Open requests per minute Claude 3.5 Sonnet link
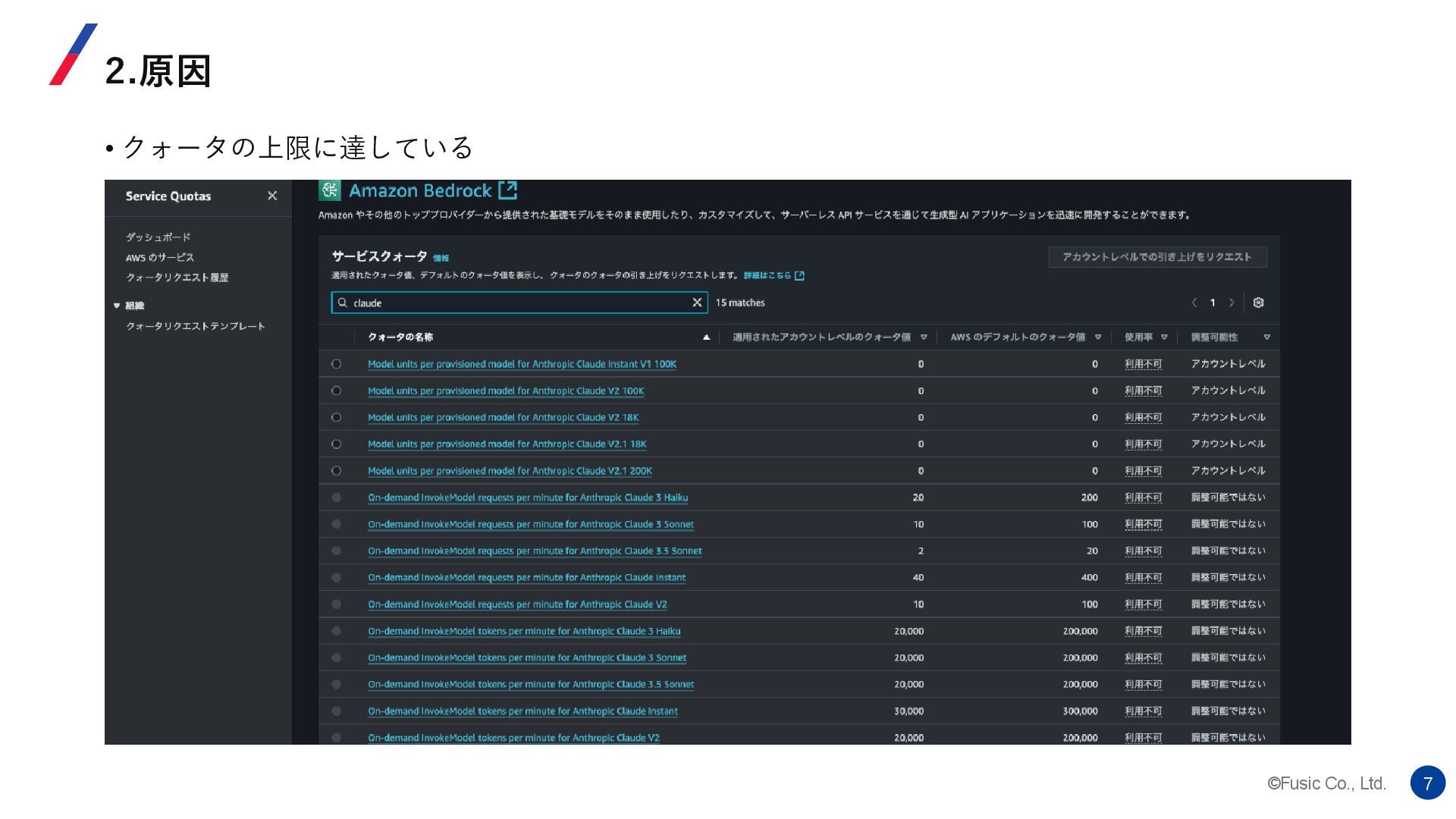 (x=535, y=551)
